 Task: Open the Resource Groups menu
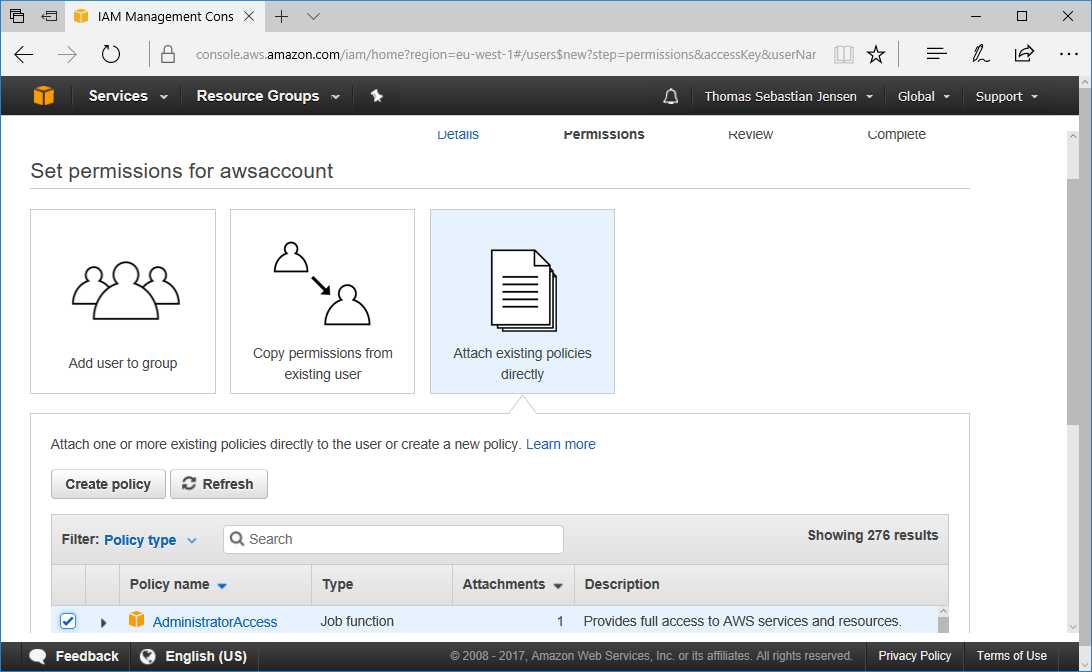[x=267, y=96]
